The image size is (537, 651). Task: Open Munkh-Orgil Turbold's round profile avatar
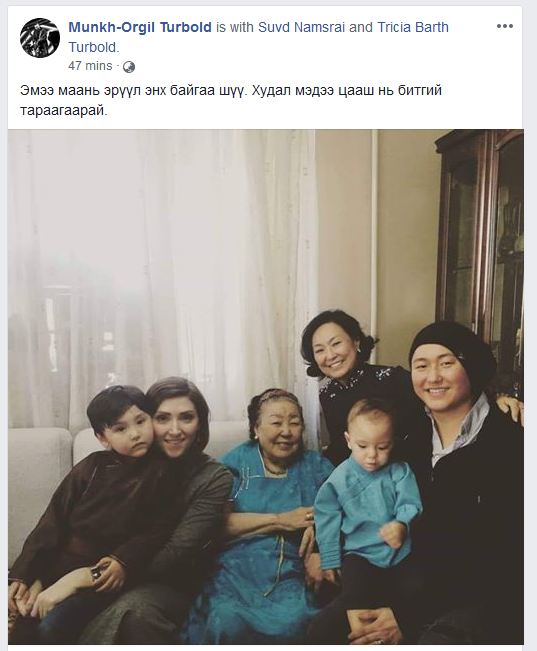pyautogui.click(x=40, y=38)
